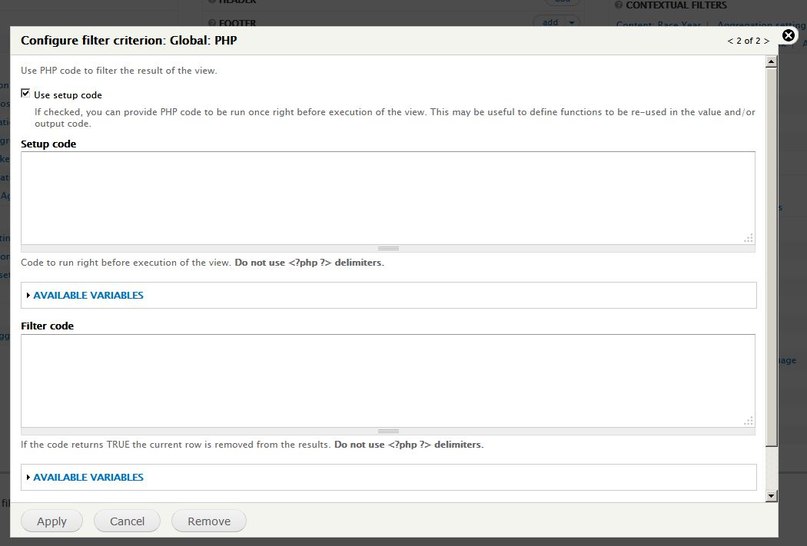Viewport: 807px width, 546px height.
Task: Open the Footer "add" dropdown arrow
Action: point(571,22)
